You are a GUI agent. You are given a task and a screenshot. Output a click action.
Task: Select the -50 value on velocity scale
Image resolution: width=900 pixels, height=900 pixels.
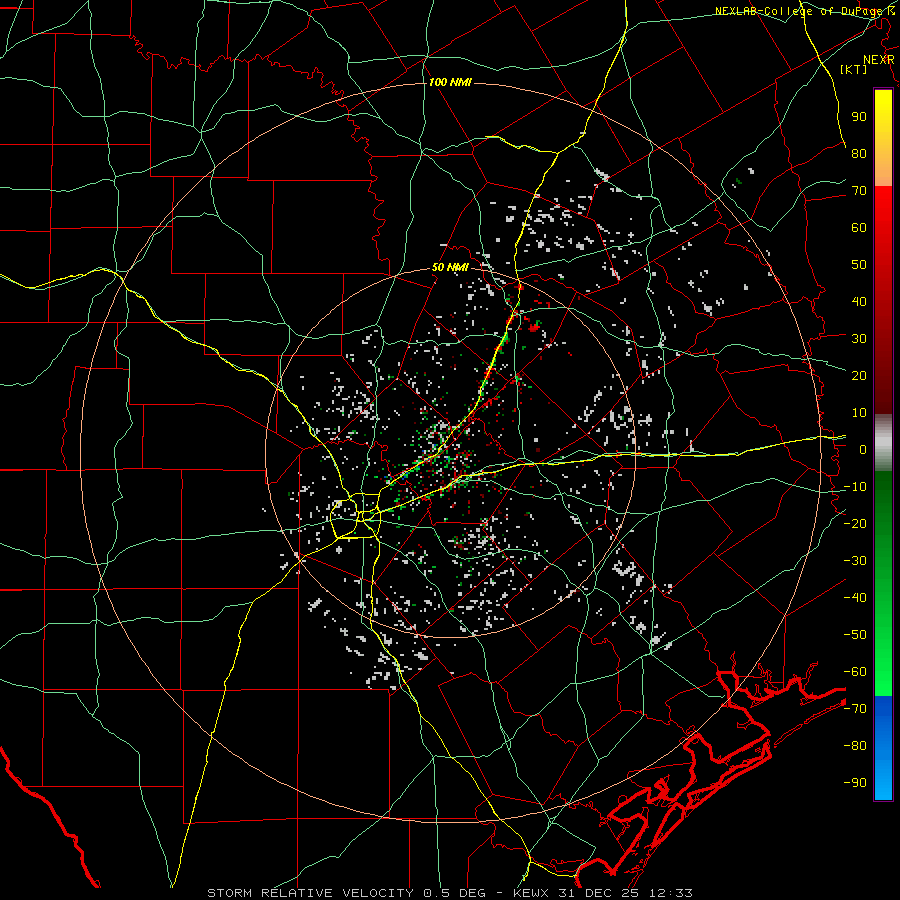pos(855,635)
